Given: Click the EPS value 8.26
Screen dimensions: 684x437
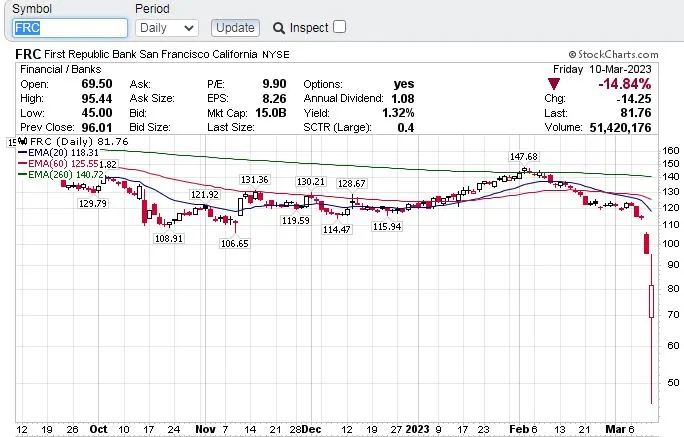Looking at the screenshot, I should tap(274, 99).
